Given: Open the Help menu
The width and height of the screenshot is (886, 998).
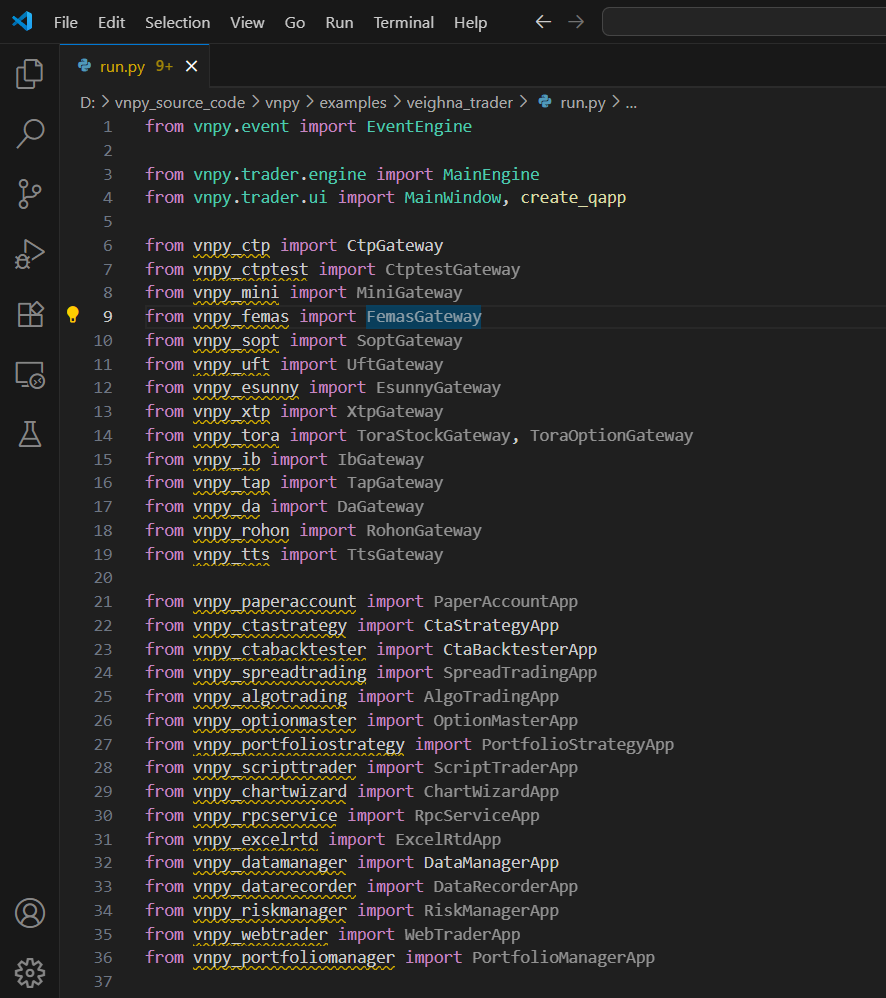Looking at the screenshot, I should tap(470, 22).
